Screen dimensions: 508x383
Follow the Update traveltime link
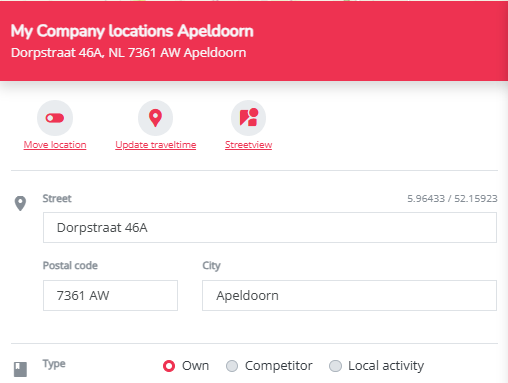[156, 145]
